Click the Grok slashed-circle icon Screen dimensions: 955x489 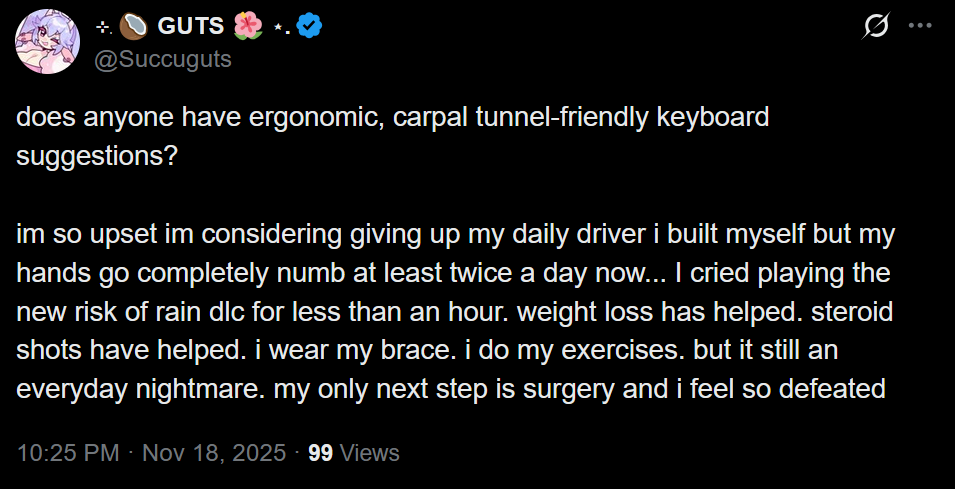(x=875, y=27)
